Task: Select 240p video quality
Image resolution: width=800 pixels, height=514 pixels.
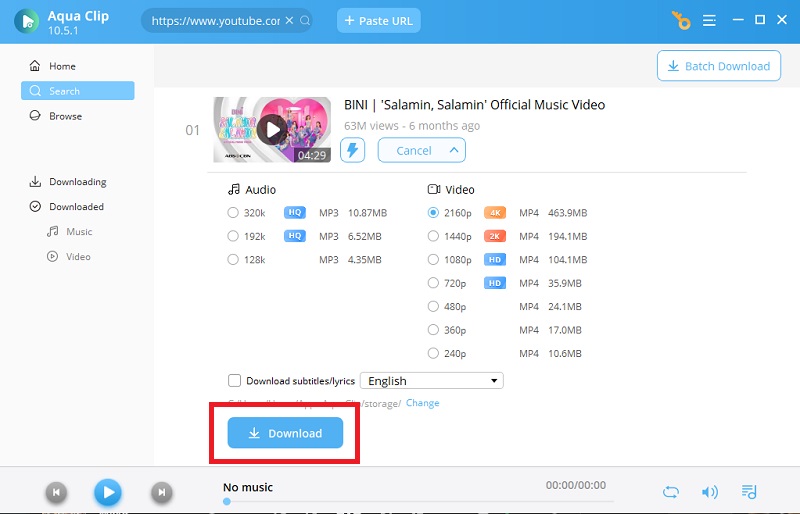Action: (433, 353)
